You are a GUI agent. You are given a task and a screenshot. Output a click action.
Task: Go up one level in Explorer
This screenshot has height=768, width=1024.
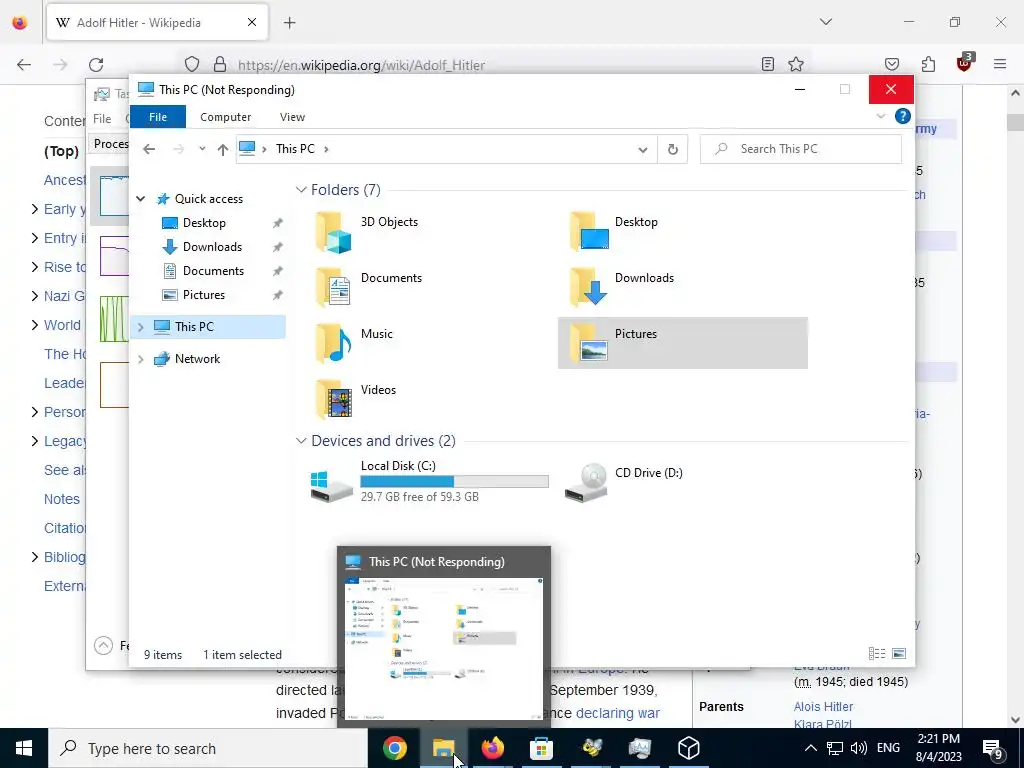click(223, 150)
